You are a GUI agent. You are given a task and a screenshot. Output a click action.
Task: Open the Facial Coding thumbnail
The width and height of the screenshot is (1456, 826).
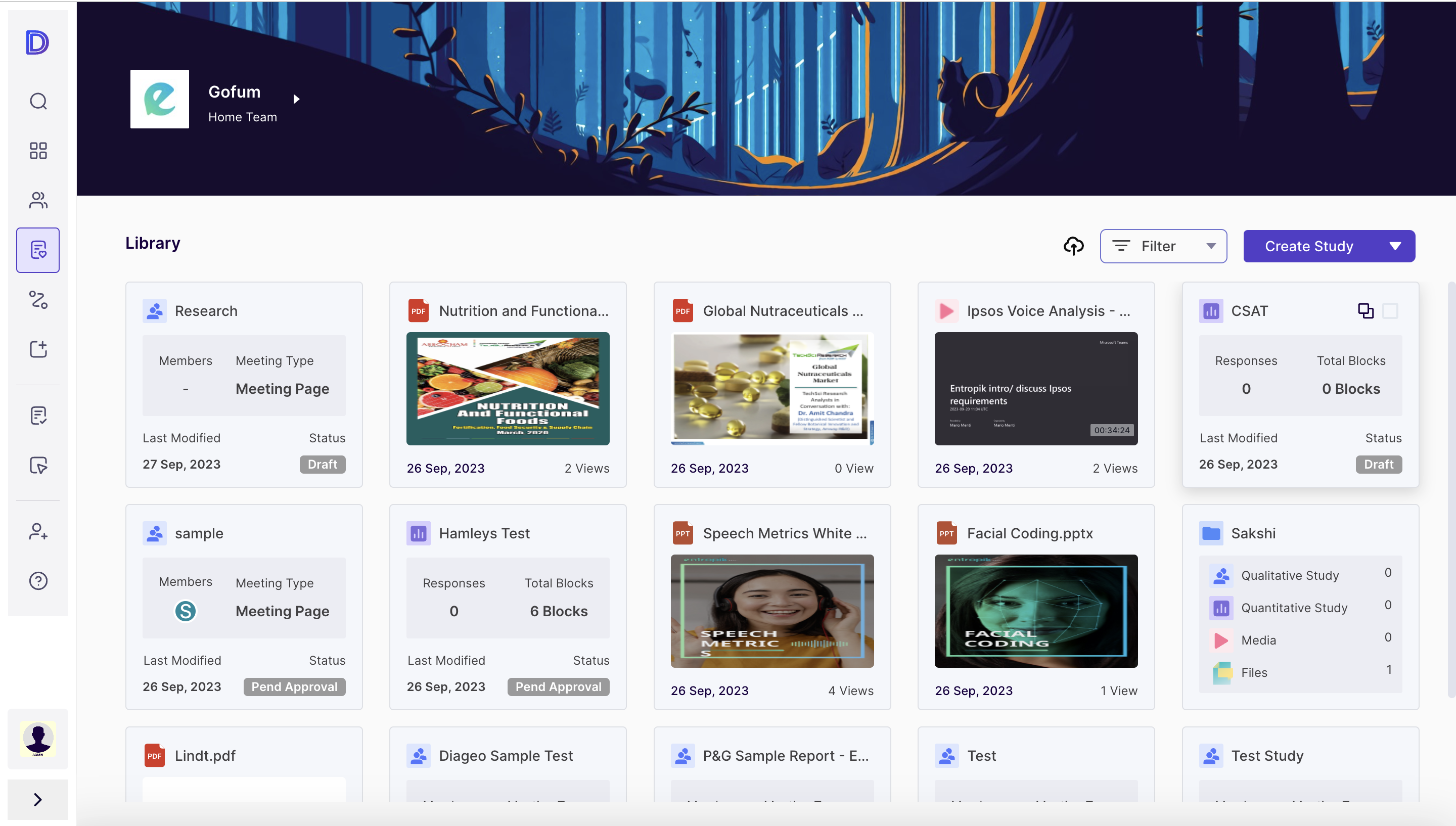[x=1036, y=611]
